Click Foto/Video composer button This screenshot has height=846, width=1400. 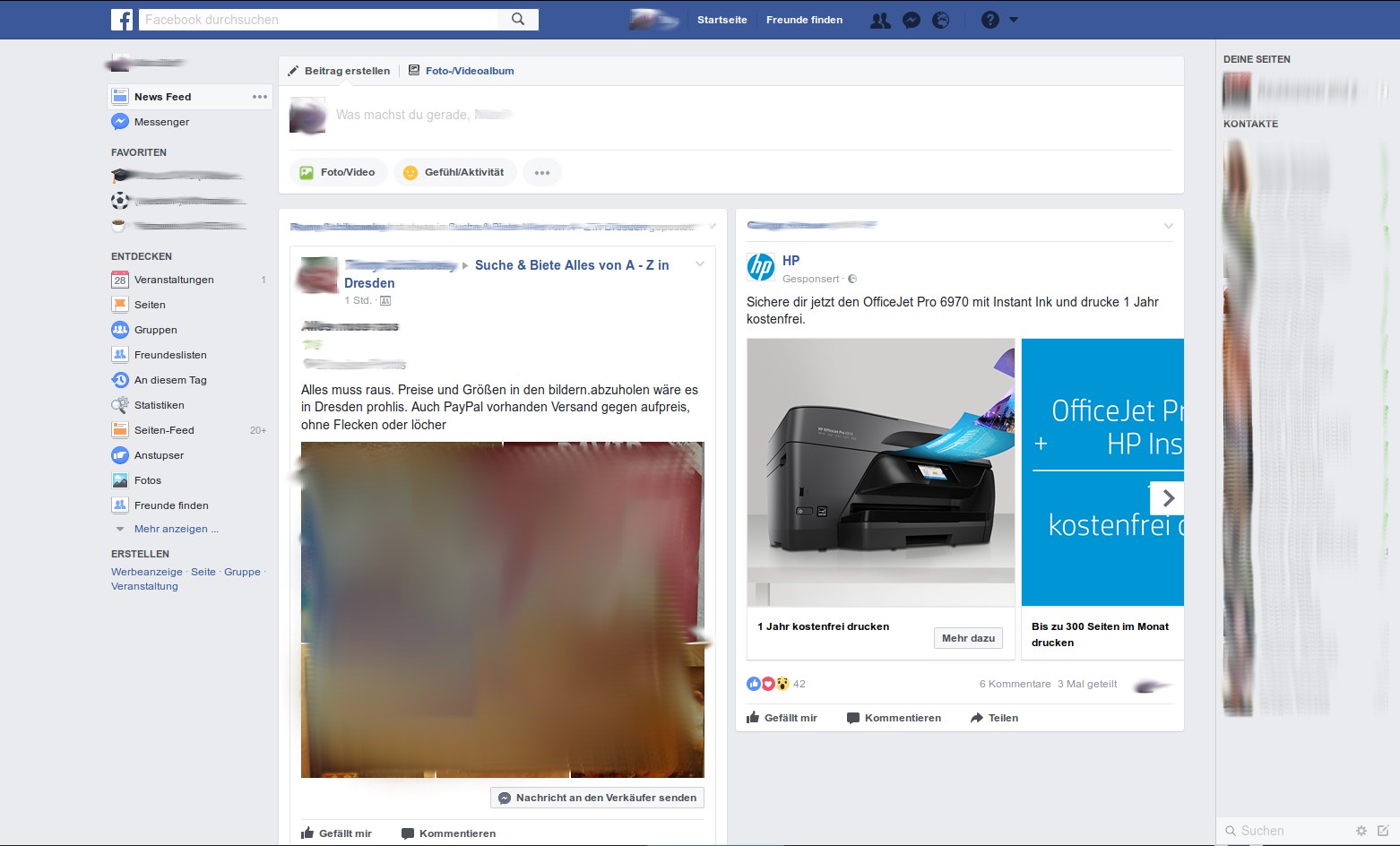point(338,172)
